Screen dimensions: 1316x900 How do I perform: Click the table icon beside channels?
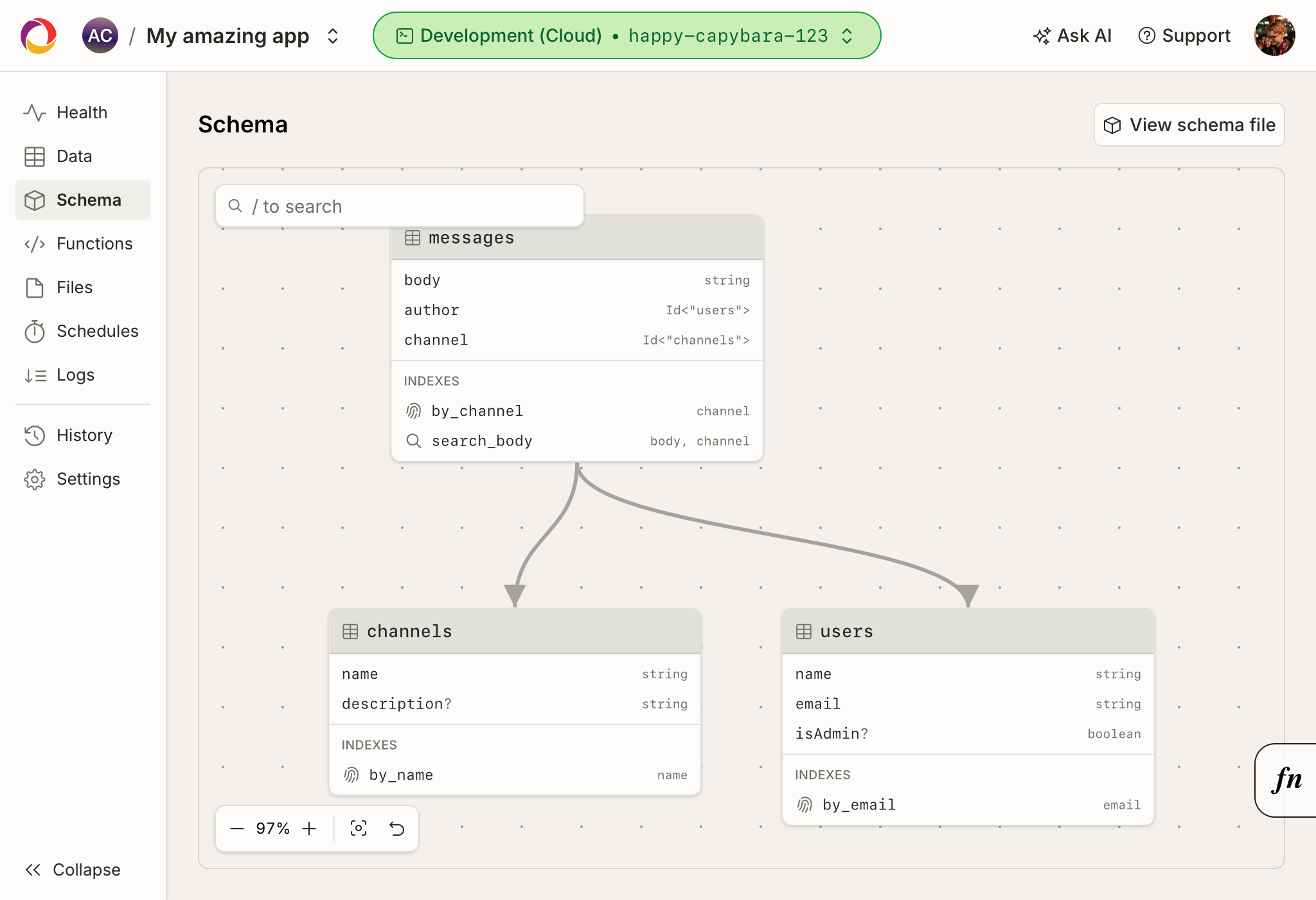pyautogui.click(x=350, y=631)
